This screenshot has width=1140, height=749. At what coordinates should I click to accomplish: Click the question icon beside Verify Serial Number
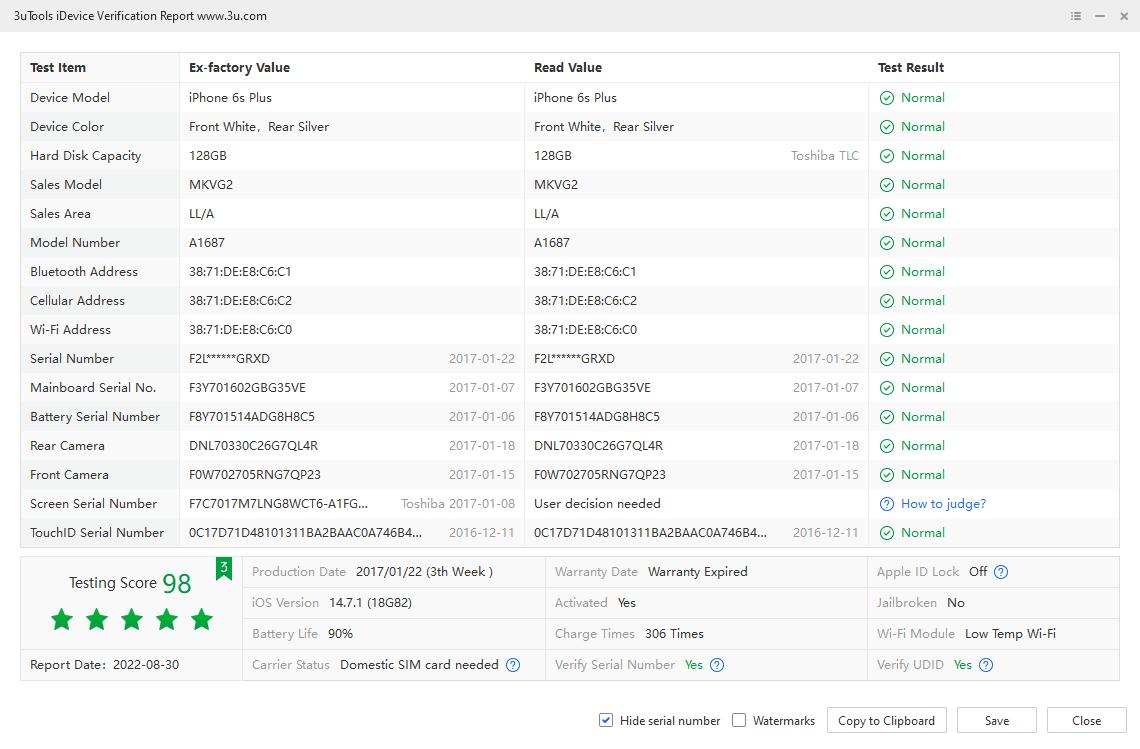(x=717, y=665)
